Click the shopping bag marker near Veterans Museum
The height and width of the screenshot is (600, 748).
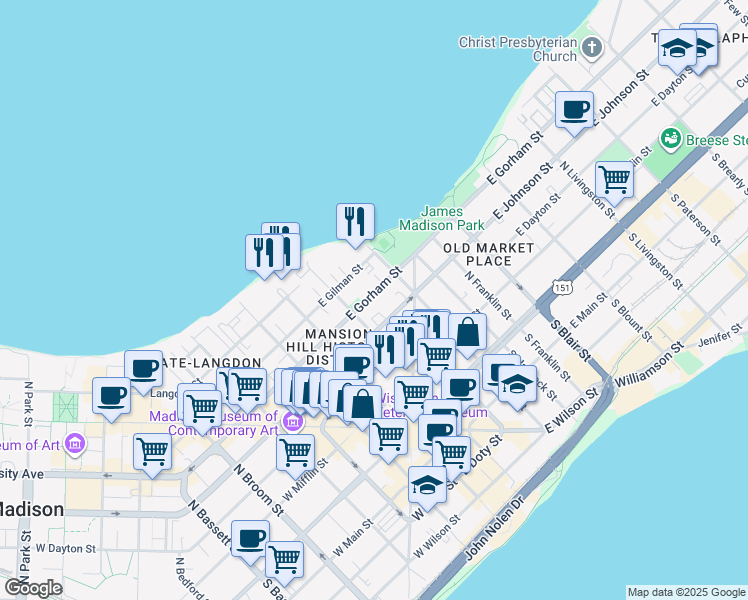362,408
